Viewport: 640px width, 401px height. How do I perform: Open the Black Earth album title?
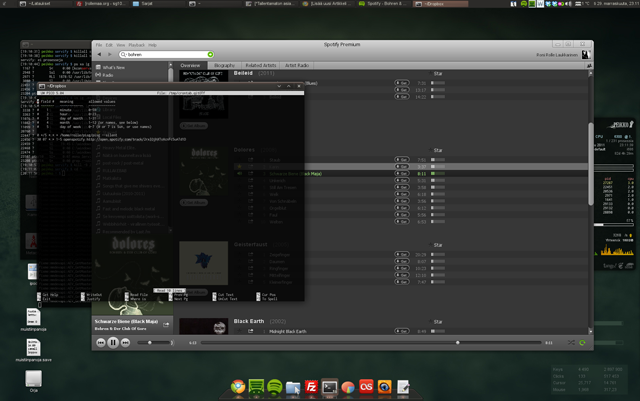(249, 321)
